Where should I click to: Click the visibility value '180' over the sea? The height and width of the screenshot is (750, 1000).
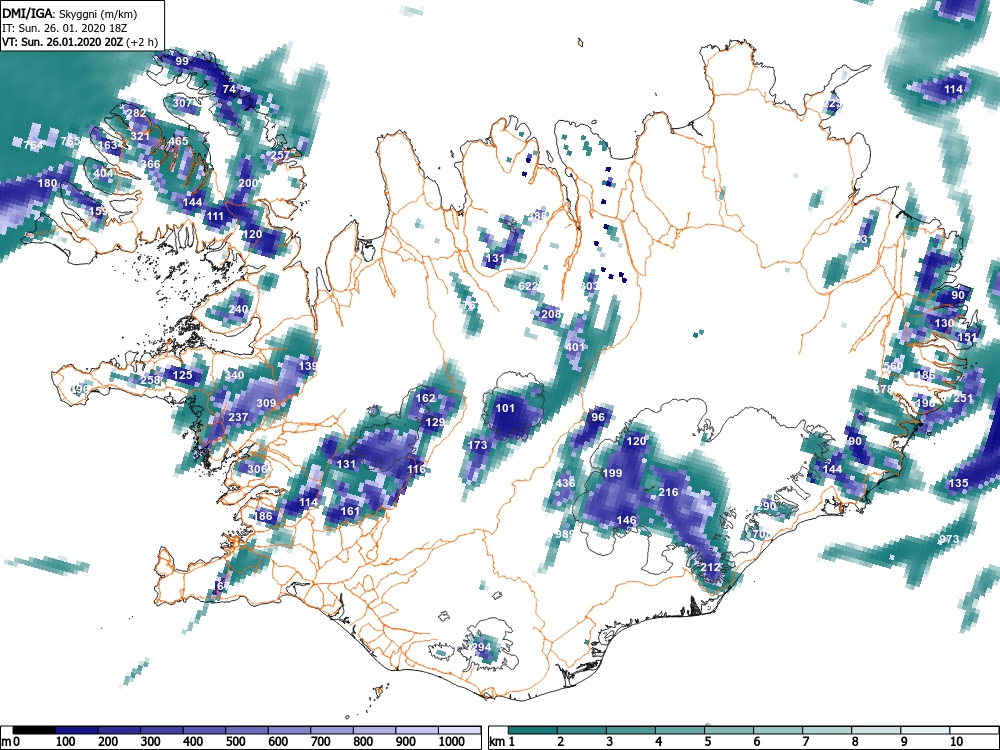47,183
